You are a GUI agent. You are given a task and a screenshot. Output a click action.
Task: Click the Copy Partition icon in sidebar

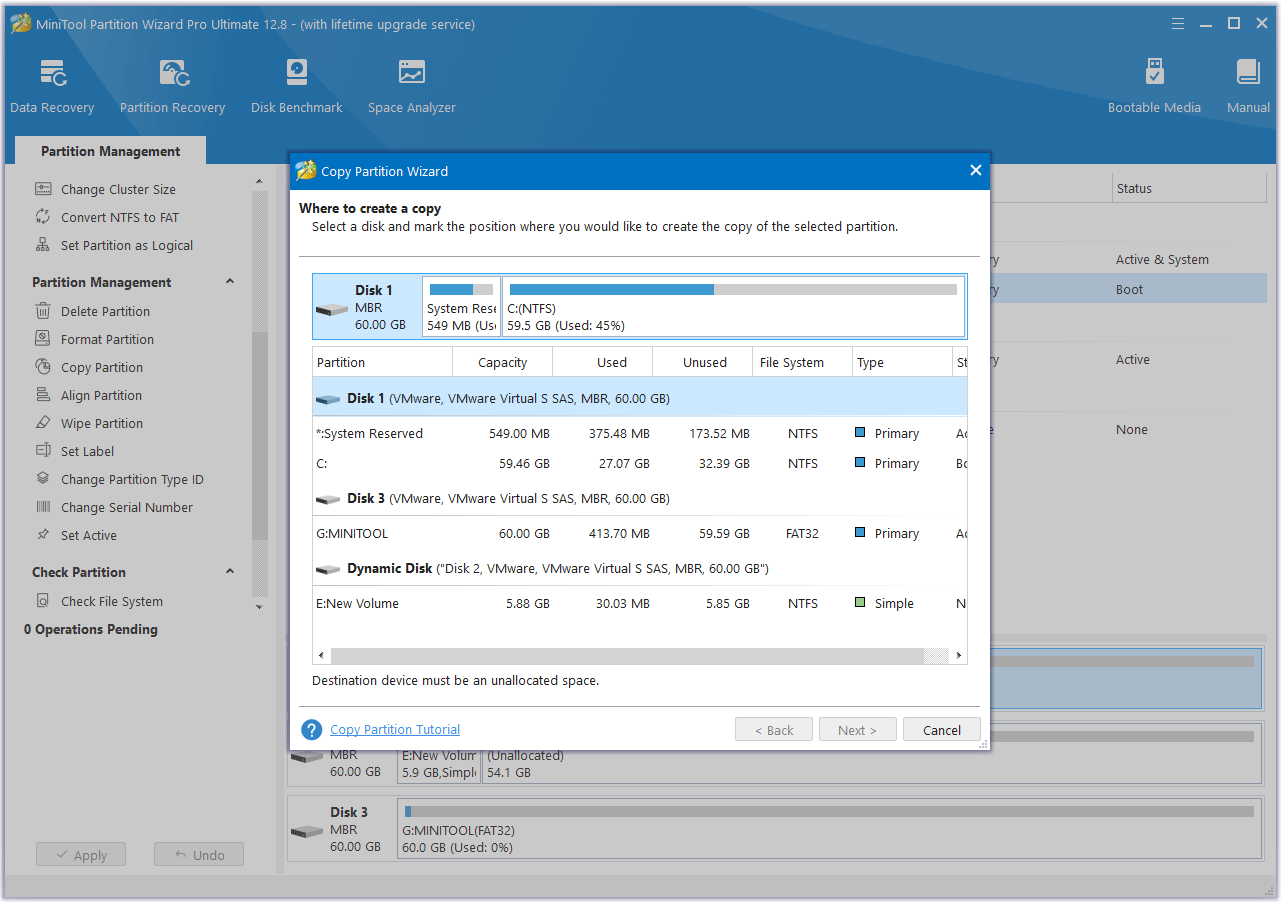(x=43, y=367)
